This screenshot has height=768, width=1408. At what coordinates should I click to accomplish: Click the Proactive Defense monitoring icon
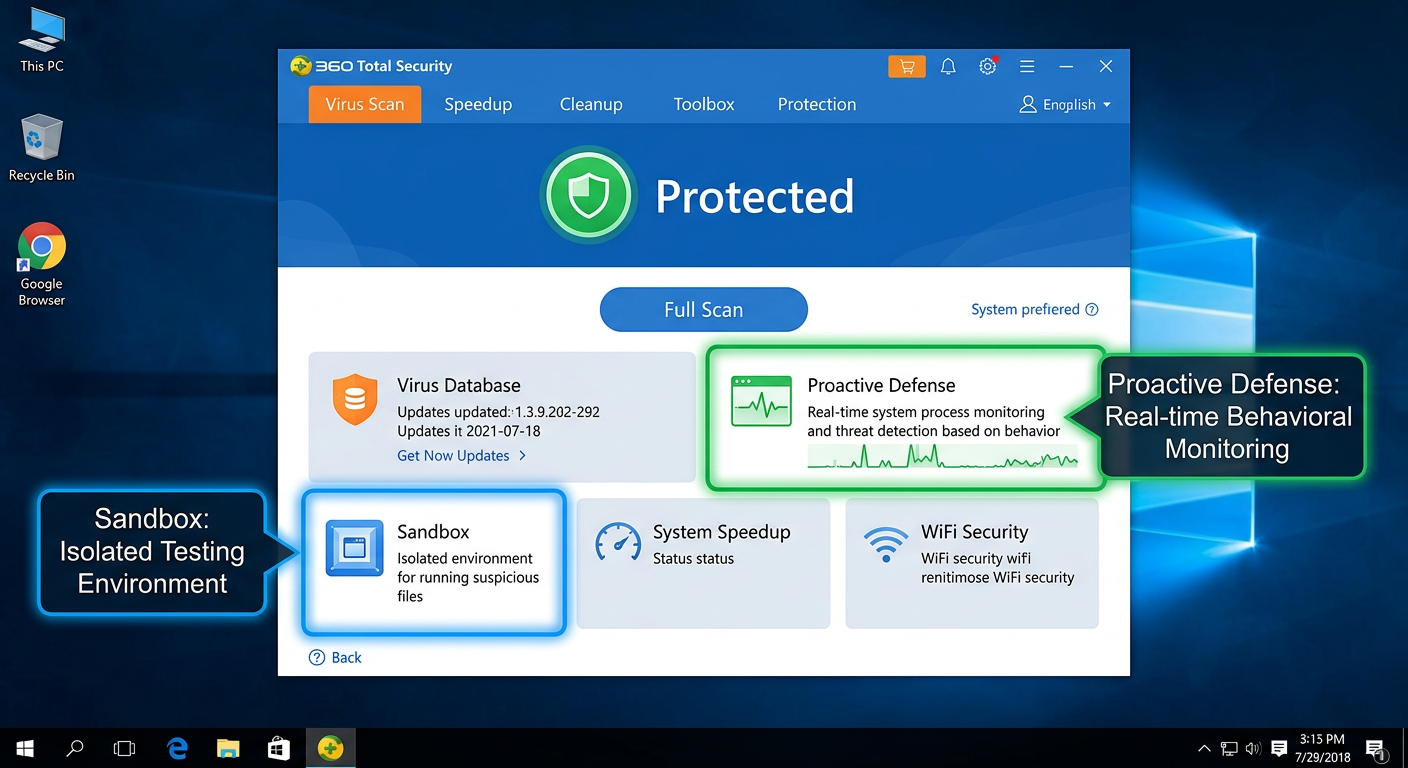click(761, 399)
